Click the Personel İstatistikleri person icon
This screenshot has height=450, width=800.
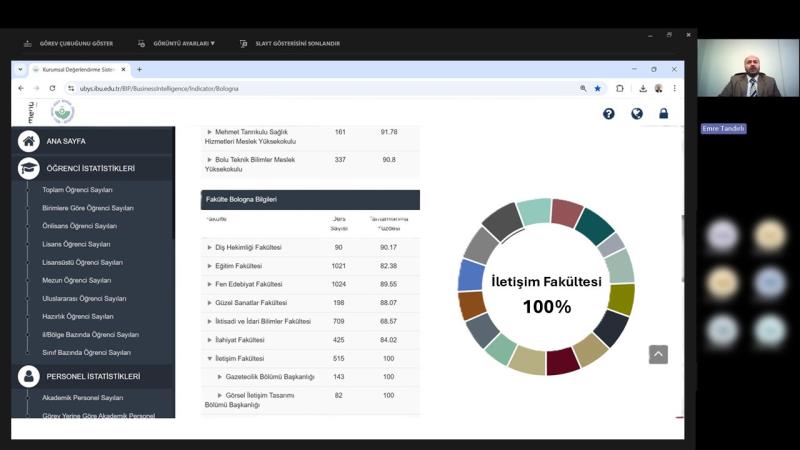pyautogui.click(x=29, y=376)
